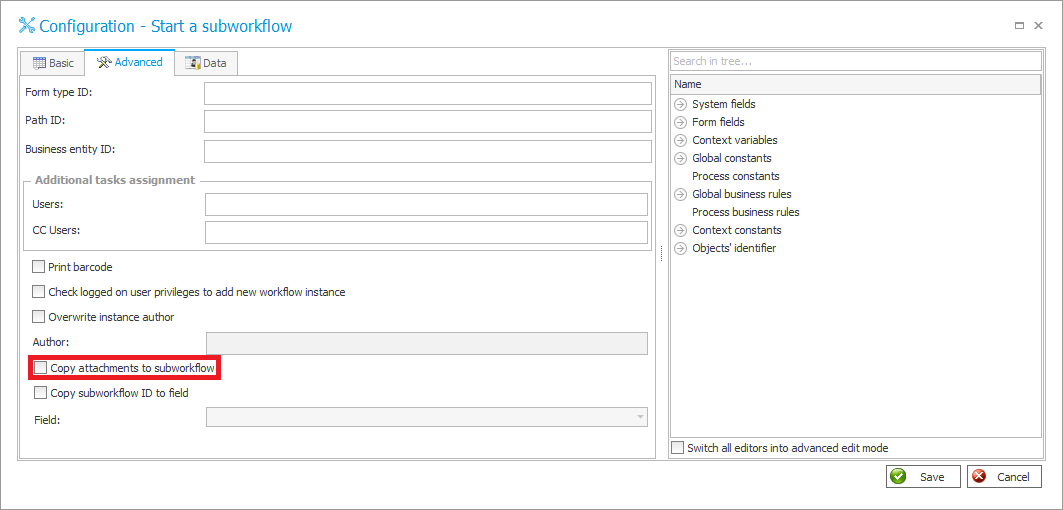Enable Switch all editors into advanced edit mode

[x=679, y=448]
